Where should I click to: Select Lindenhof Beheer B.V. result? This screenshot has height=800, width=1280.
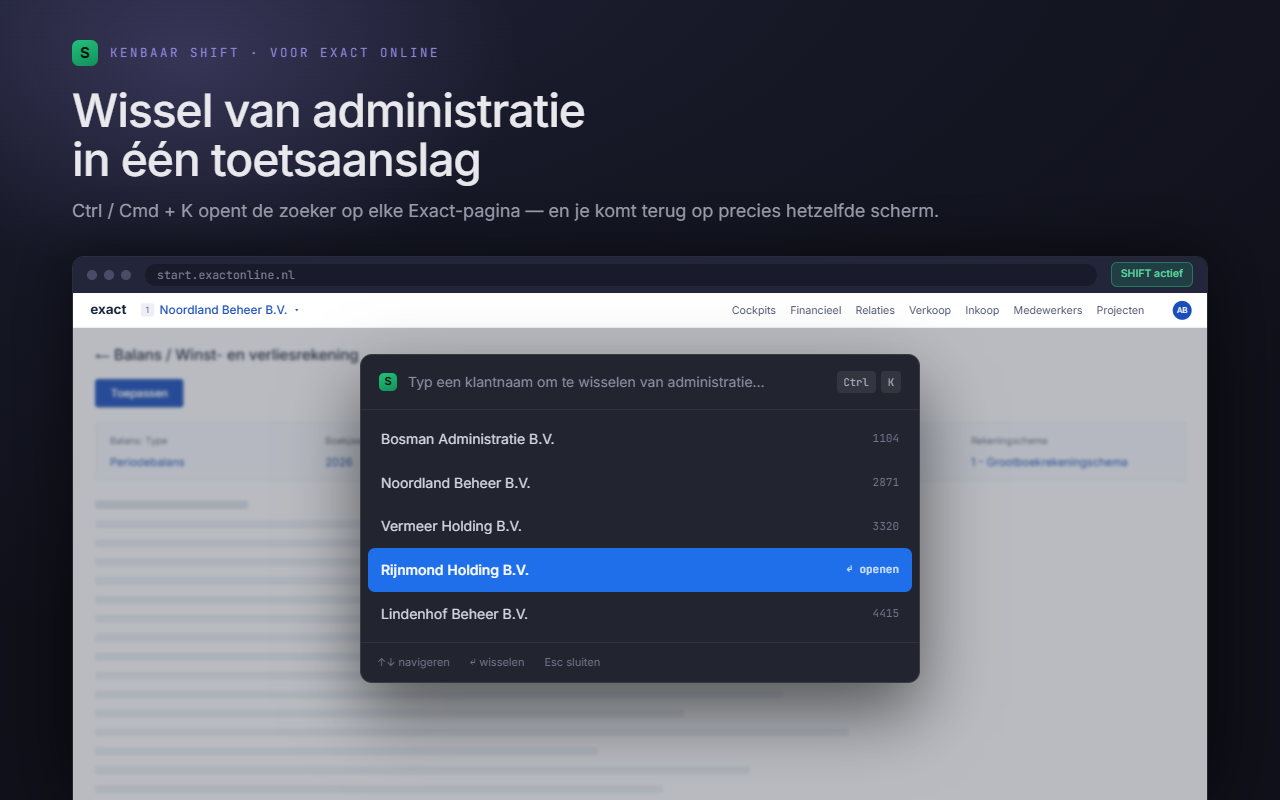pyautogui.click(x=640, y=614)
